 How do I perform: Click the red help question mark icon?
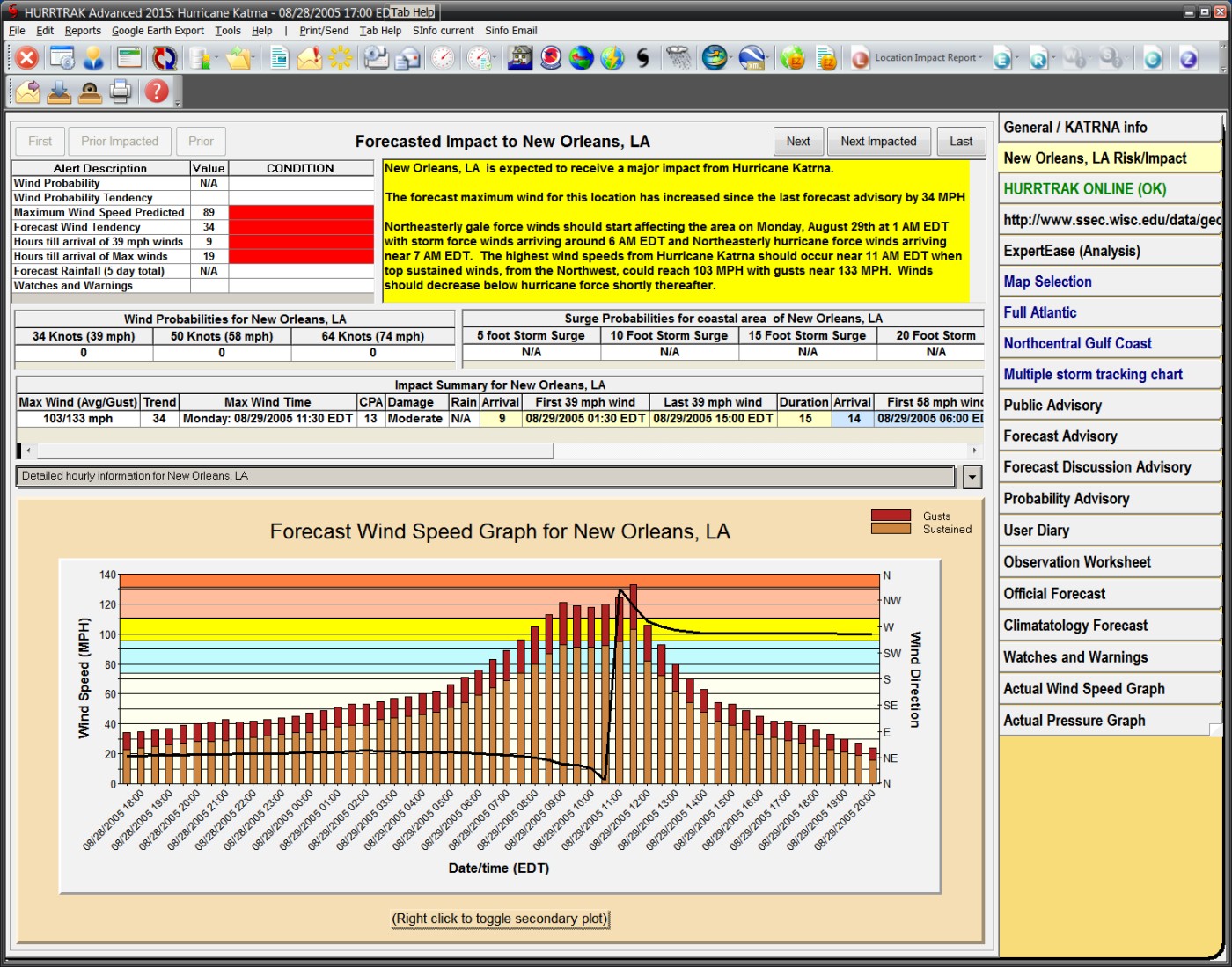[157, 91]
